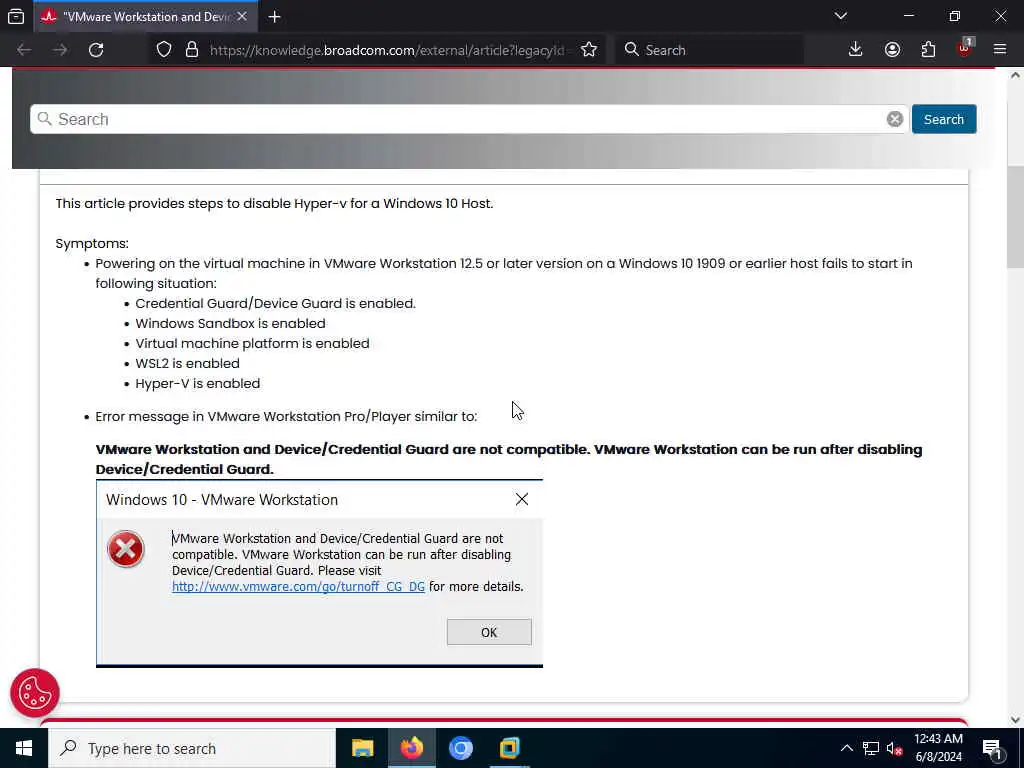The image size is (1024, 768).
Task: Open the clock showing 12:43 AM
Action: pyautogui.click(x=938, y=748)
